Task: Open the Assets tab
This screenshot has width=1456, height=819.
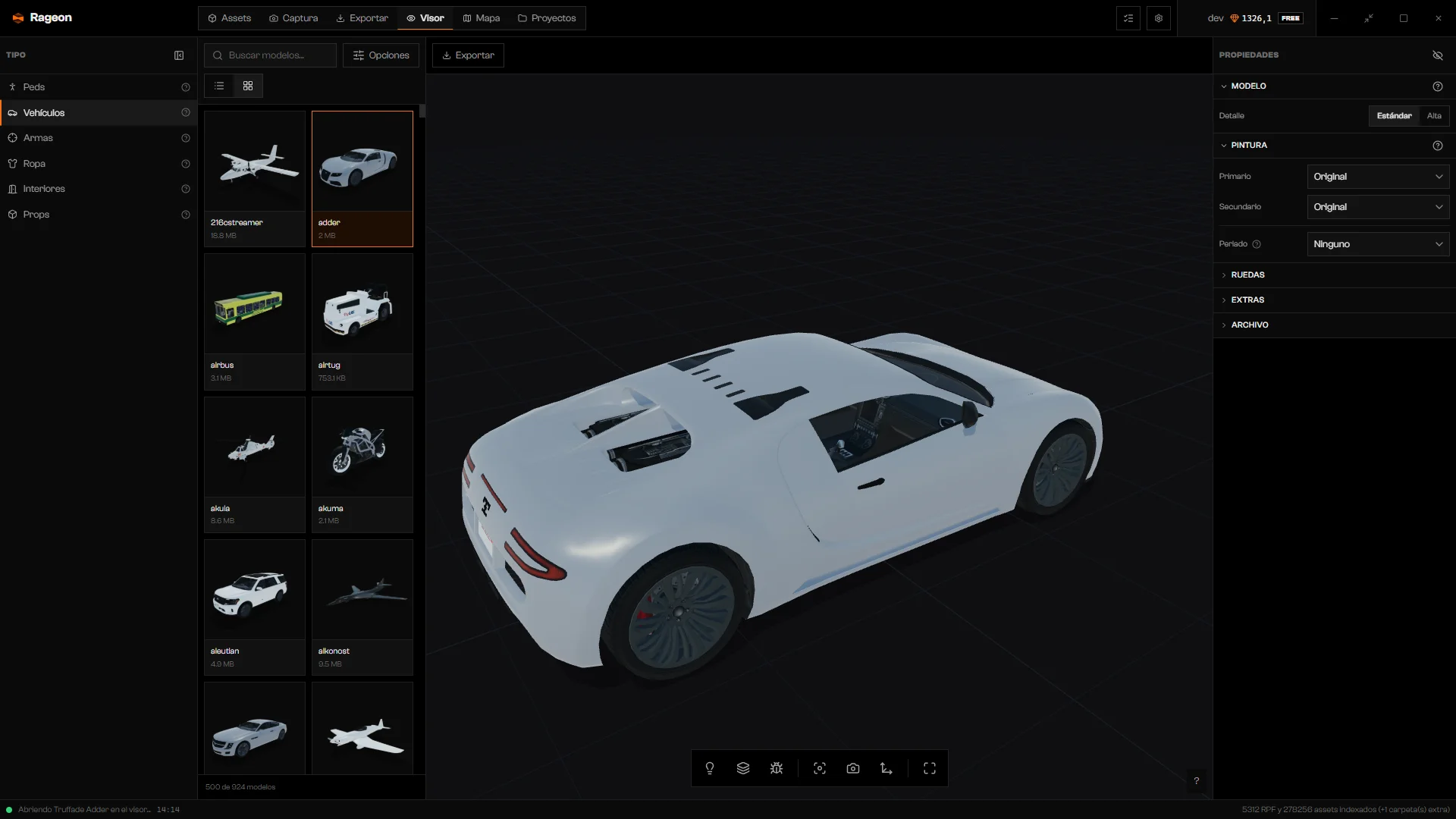Action: pyautogui.click(x=230, y=18)
